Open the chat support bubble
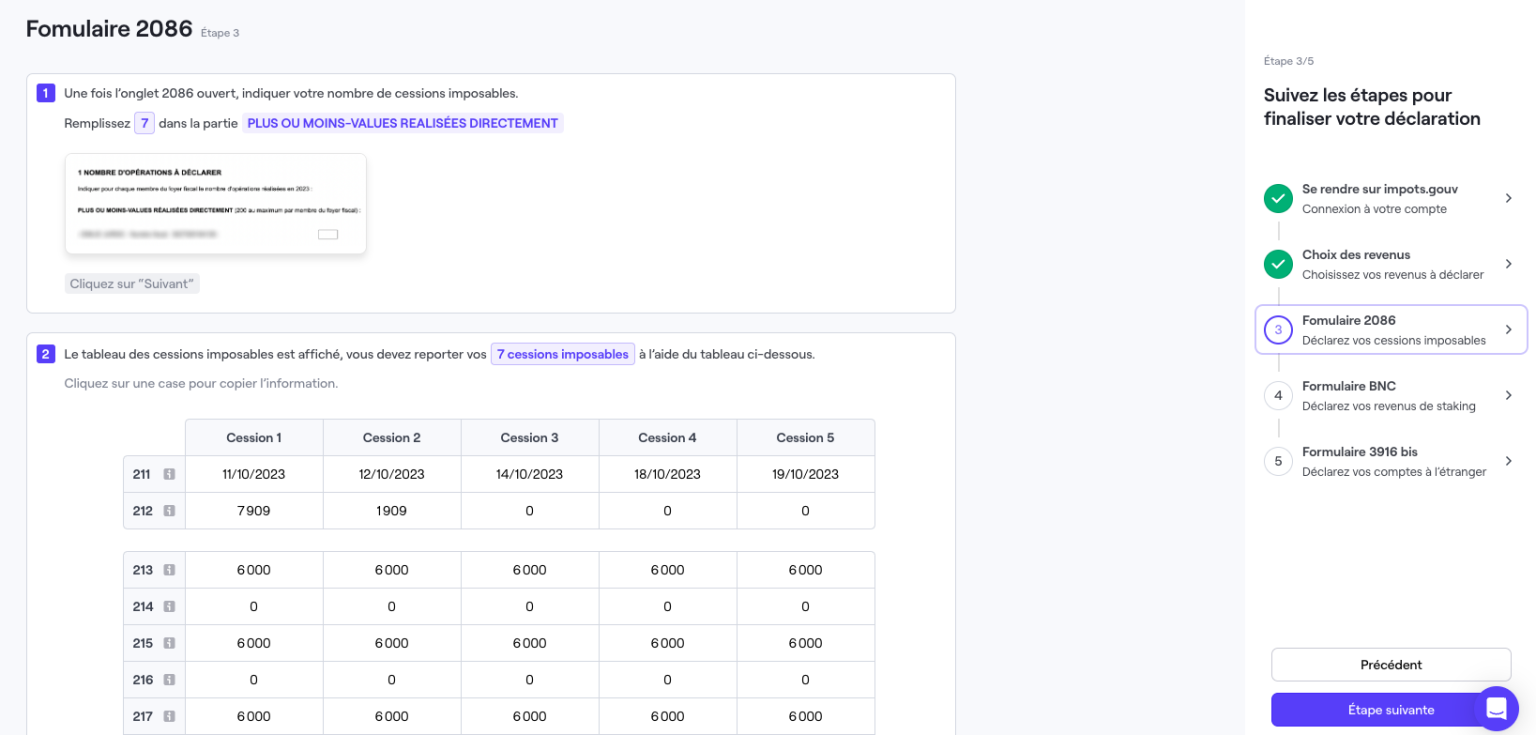 [x=1496, y=708]
